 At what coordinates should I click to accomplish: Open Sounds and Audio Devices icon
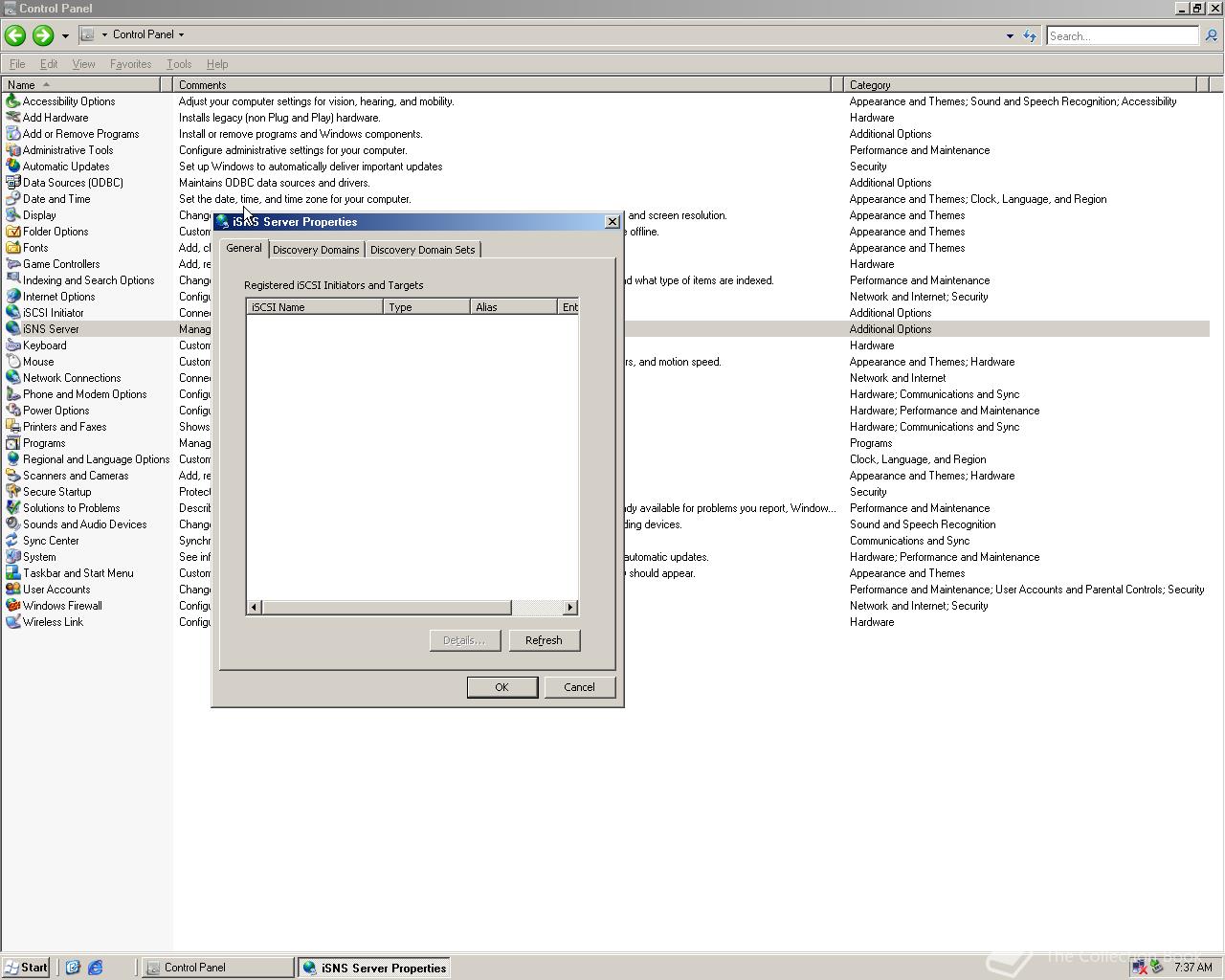click(x=13, y=524)
